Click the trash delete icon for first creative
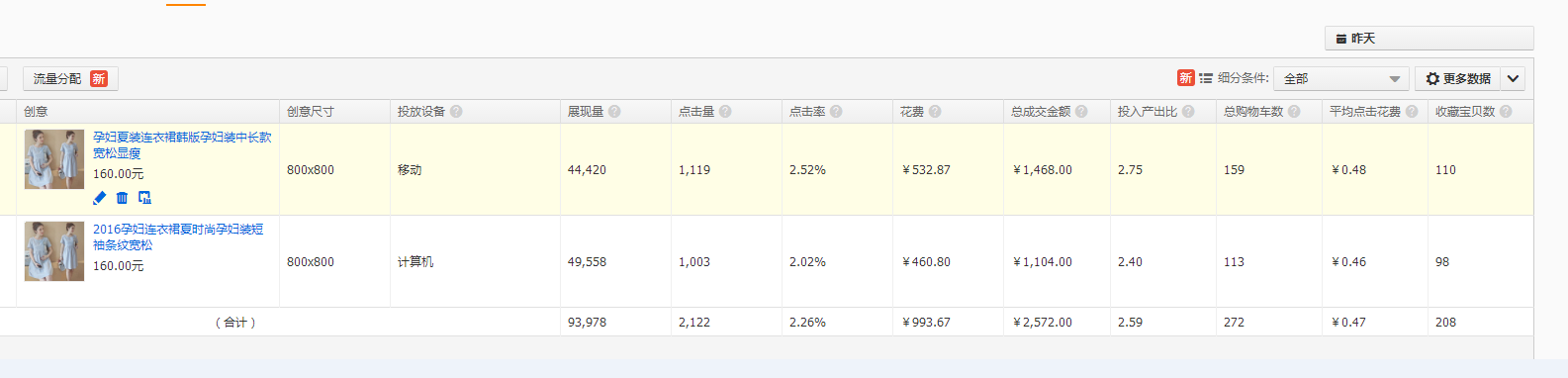1568x378 pixels. 122,198
